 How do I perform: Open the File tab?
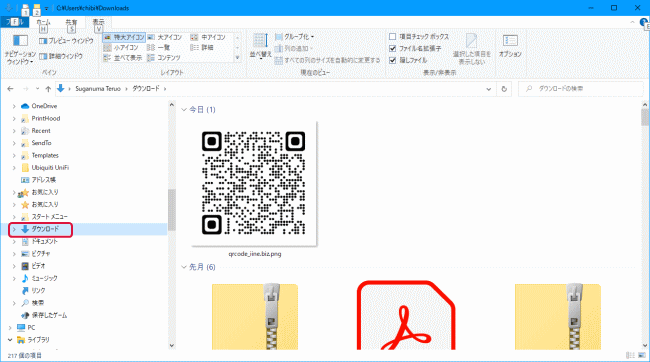tap(15, 22)
